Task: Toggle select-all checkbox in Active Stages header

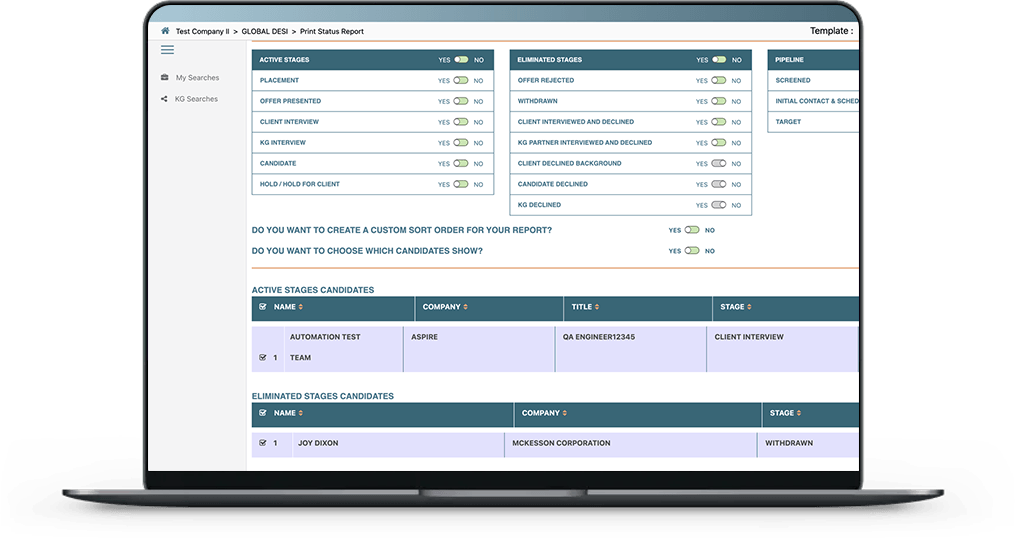Action: point(263,307)
